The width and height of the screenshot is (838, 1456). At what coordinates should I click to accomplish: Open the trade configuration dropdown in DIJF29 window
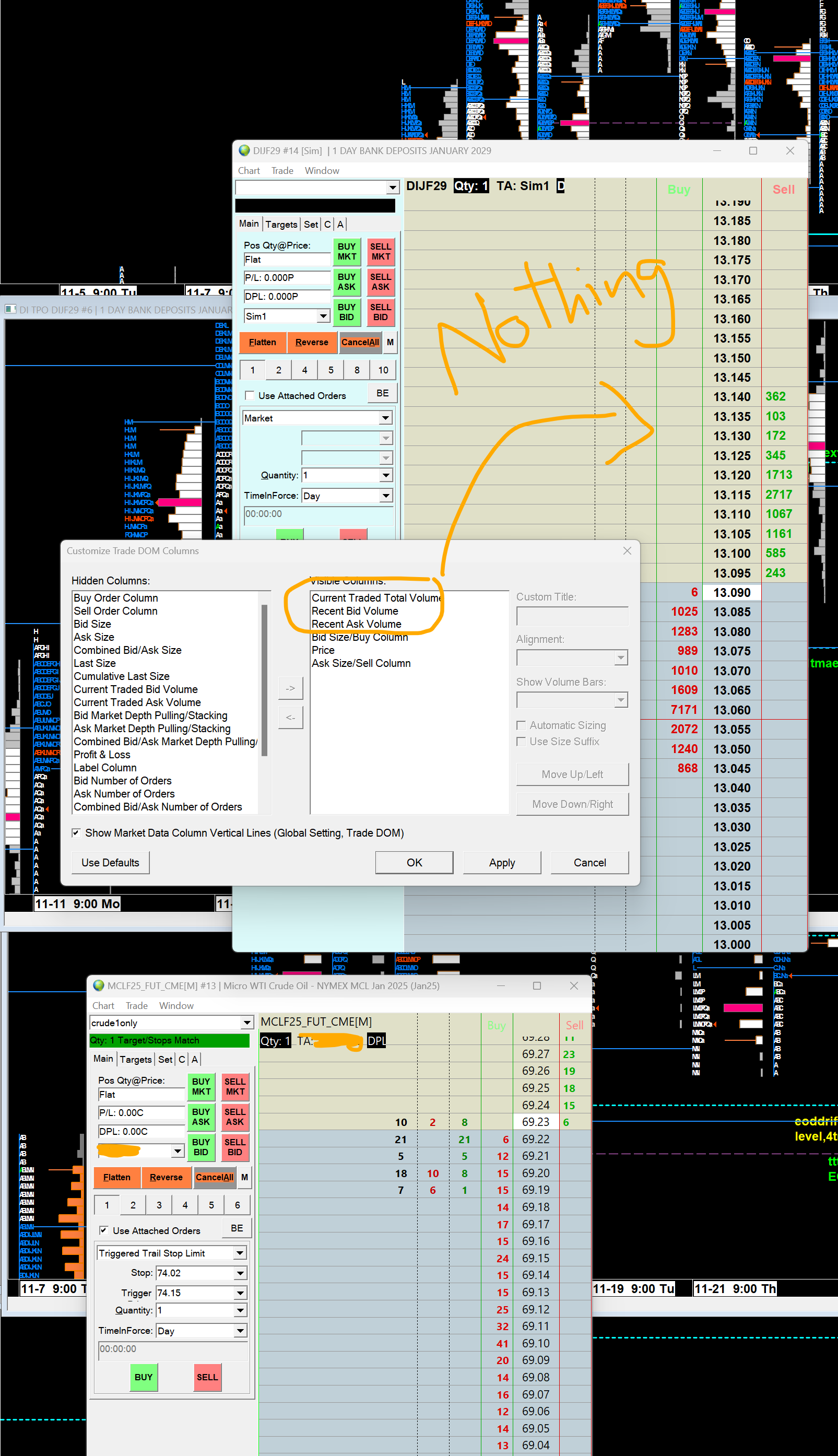point(393,187)
